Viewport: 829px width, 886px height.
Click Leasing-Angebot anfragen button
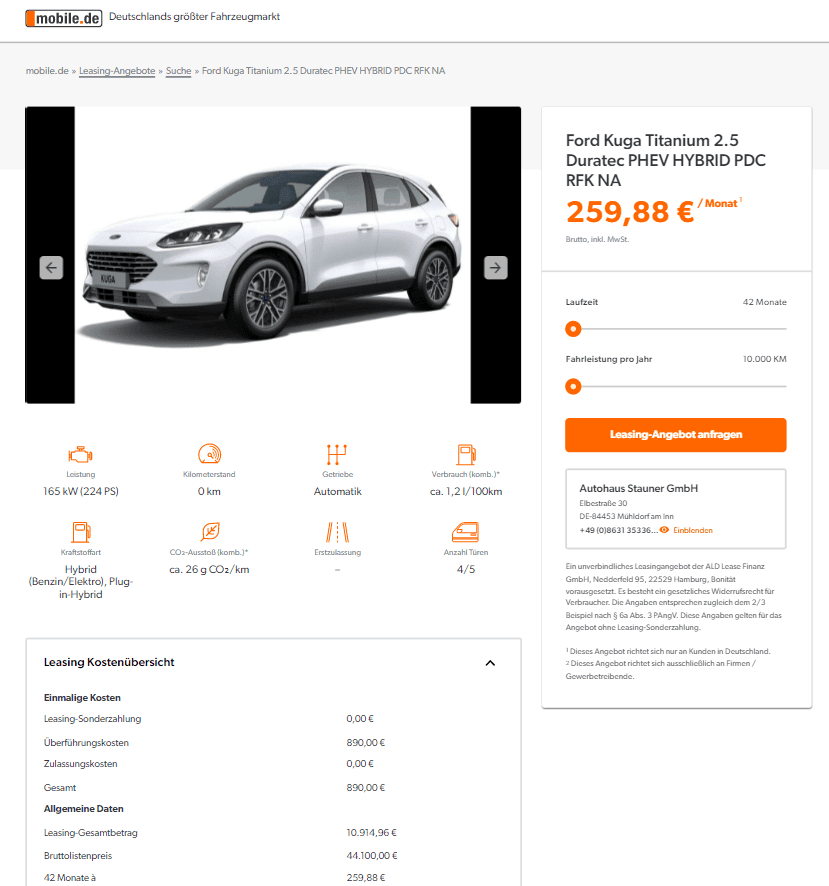[676, 435]
